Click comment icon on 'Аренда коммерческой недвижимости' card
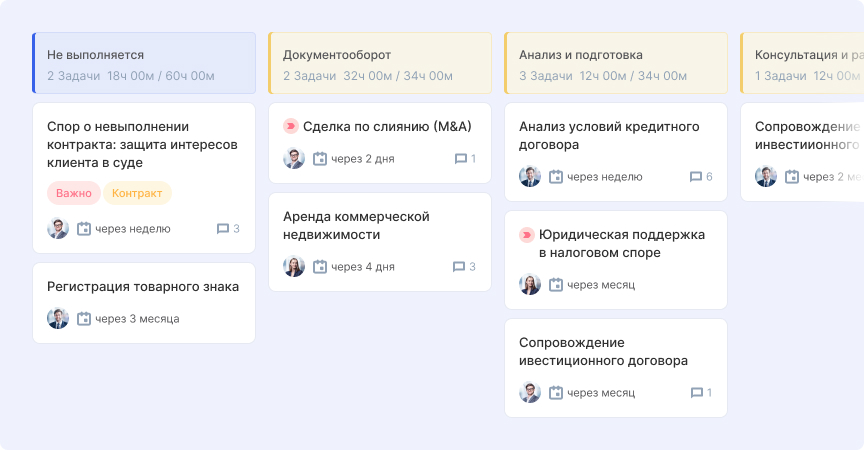The width and height of the screenshot is (864, 450). (x=459, y=267)
